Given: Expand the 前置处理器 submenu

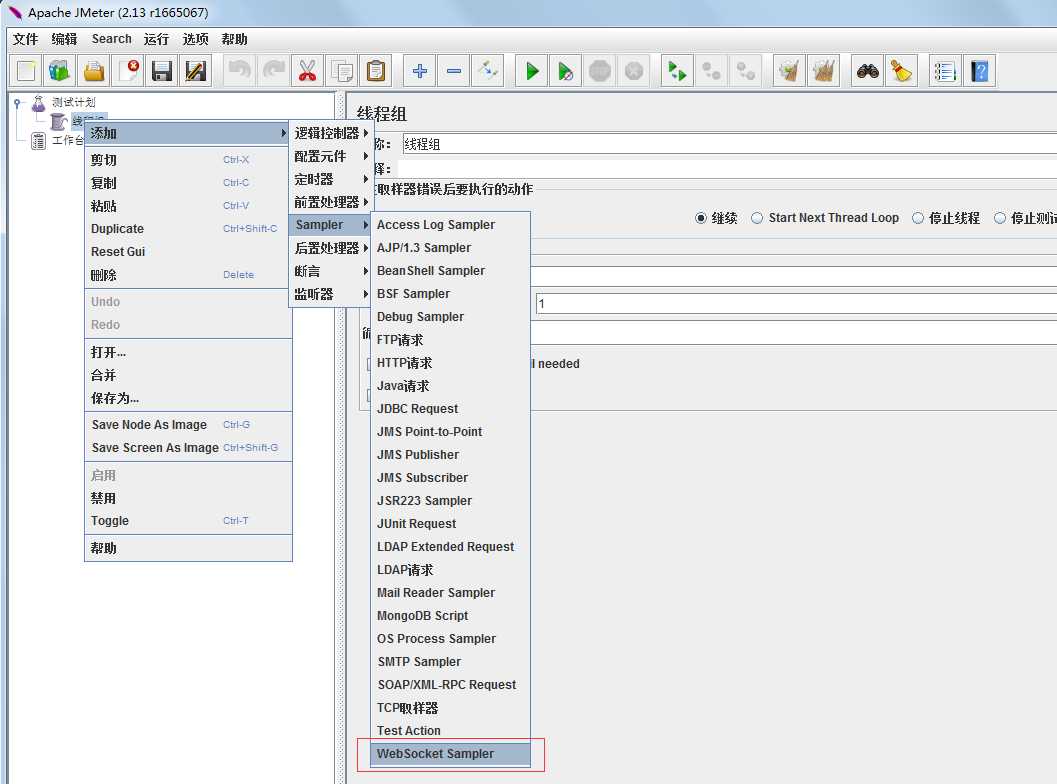Looking at the screenshot, I should [x=330, y=202].
